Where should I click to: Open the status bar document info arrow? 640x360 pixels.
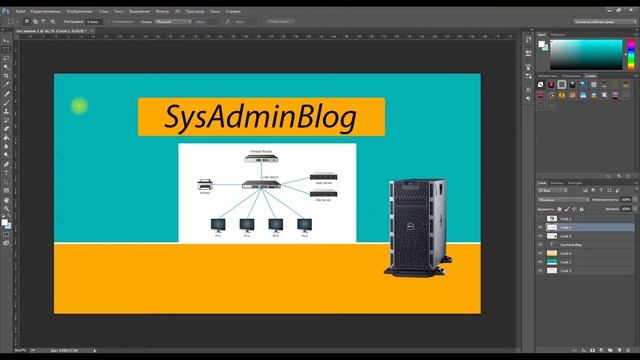pos(95,350)
